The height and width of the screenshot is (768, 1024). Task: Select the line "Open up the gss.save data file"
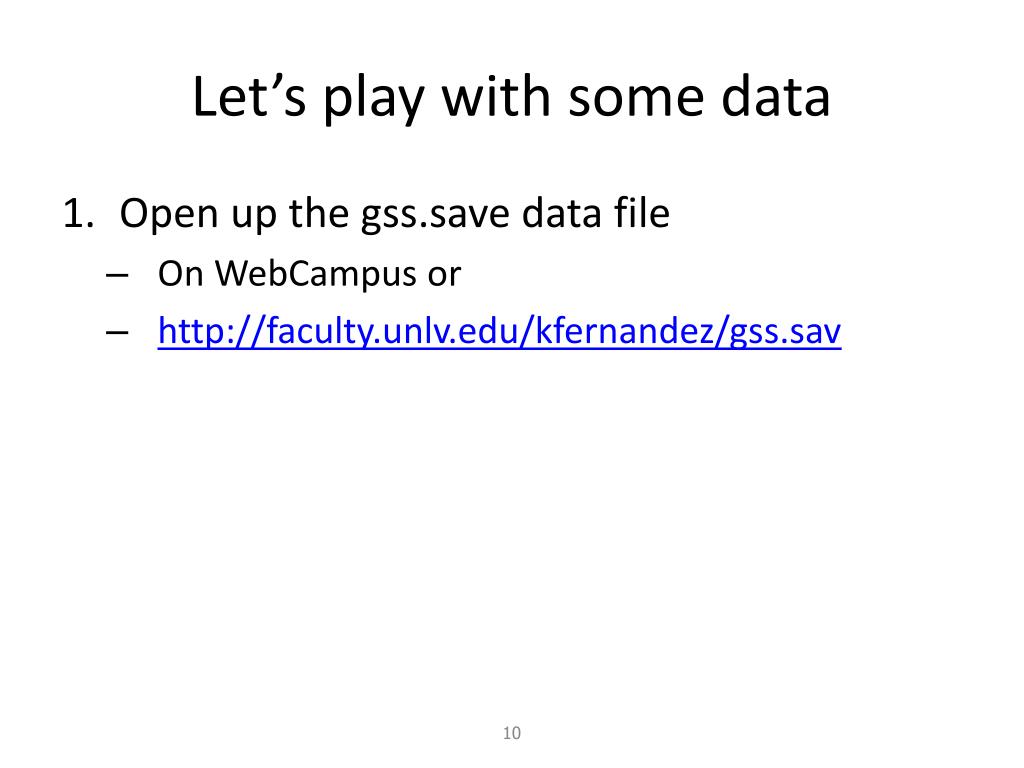(394, 214)
